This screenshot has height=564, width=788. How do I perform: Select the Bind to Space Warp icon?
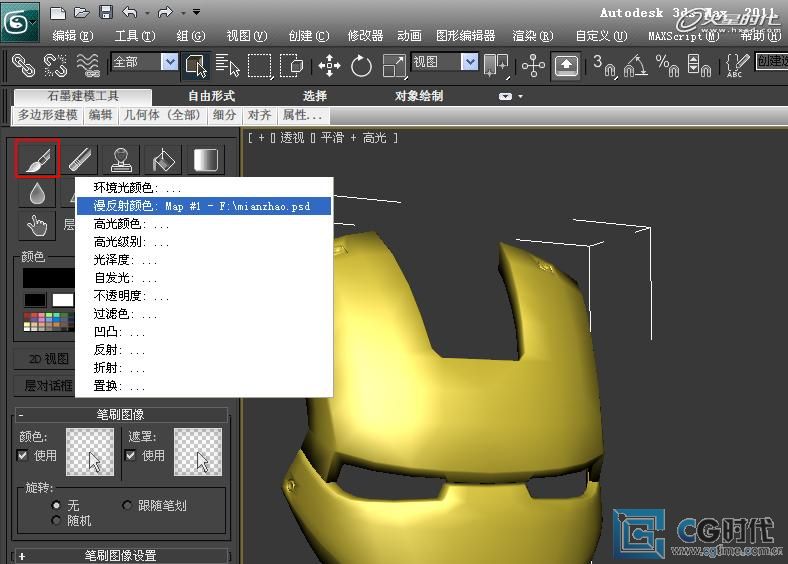point(88,65)
